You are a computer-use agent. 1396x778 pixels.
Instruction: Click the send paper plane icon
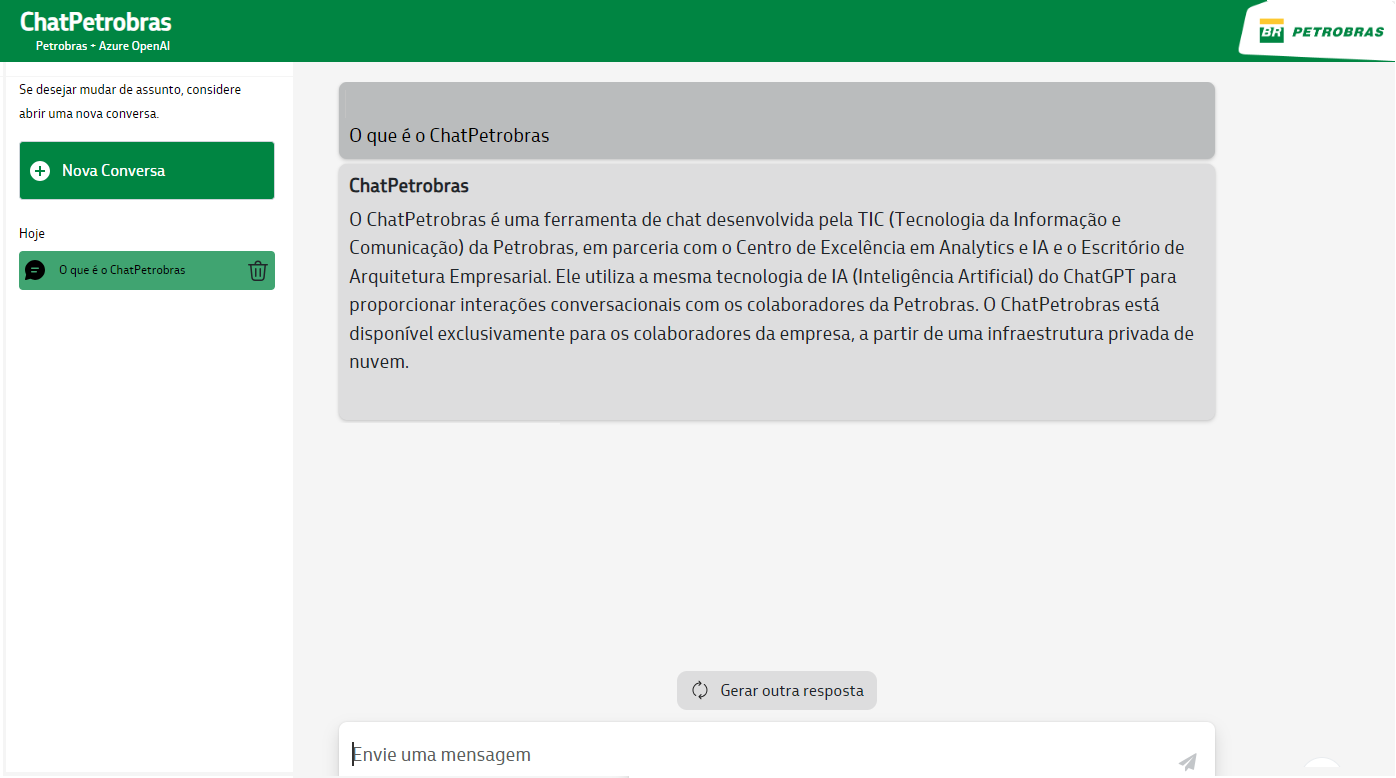pyautogui.click(x=1187, y=762)
